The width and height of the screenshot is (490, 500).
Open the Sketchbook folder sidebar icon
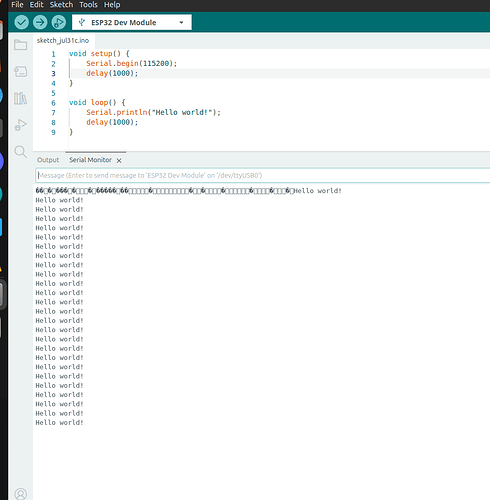coord(20,45)
